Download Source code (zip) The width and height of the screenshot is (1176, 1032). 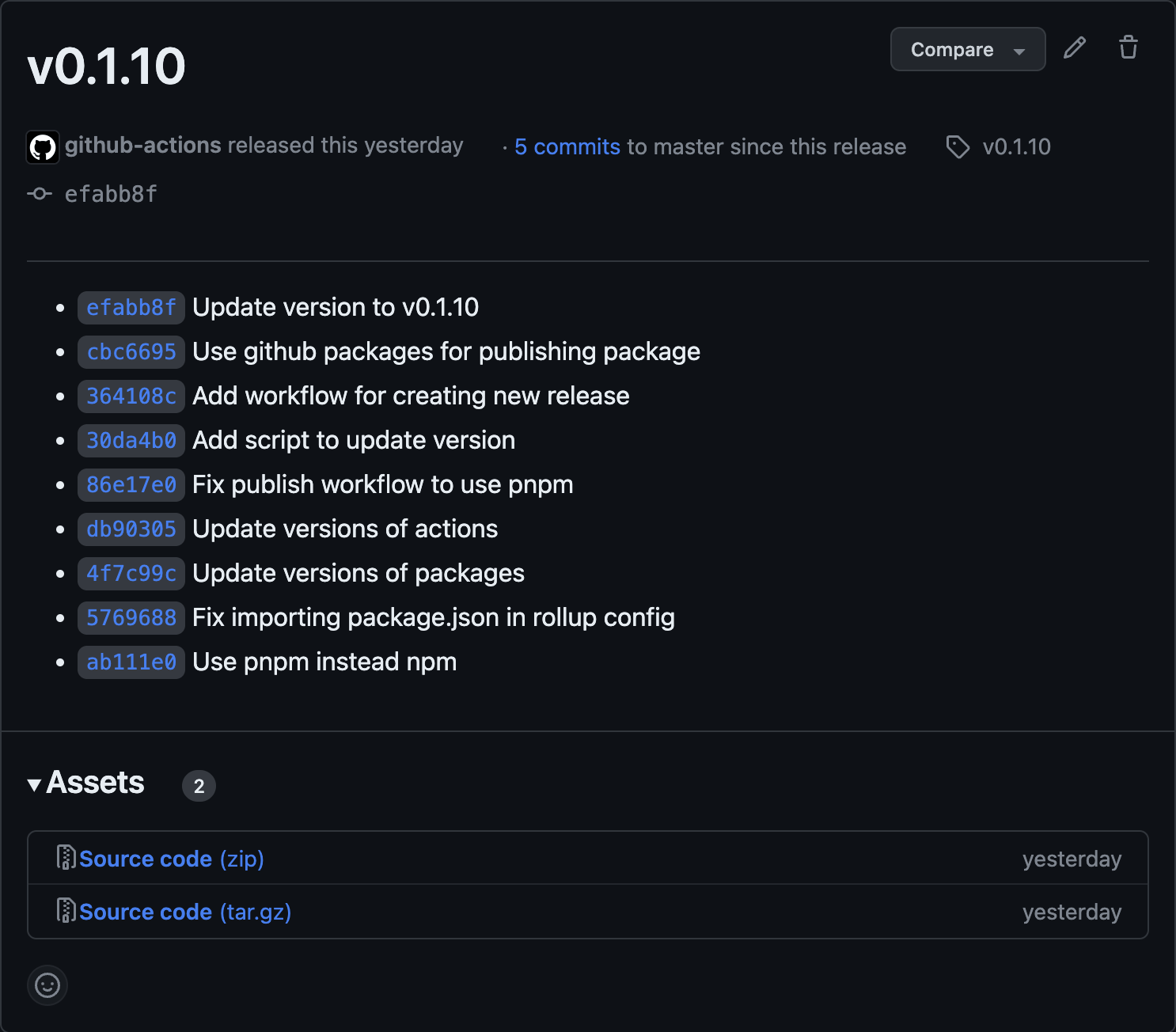point(146,858)
